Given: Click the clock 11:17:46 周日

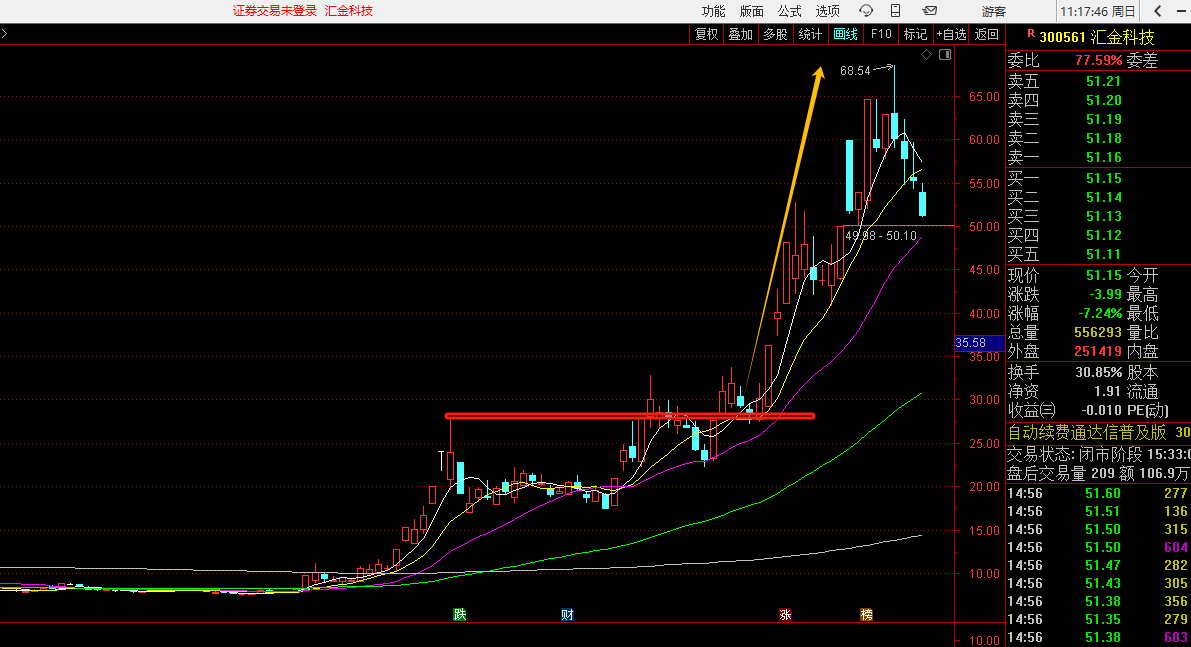Looking at the screenshot, I should point(1098,11).
